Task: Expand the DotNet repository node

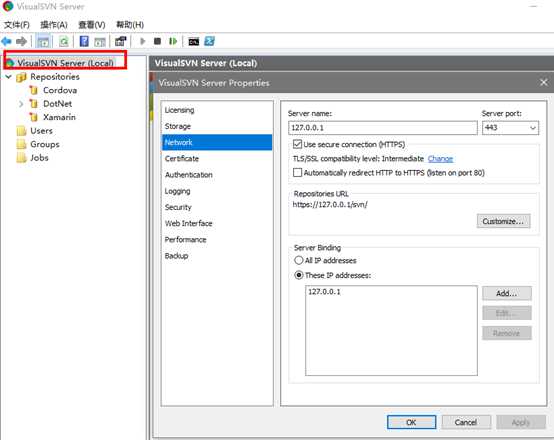Action: pos(21,104)
